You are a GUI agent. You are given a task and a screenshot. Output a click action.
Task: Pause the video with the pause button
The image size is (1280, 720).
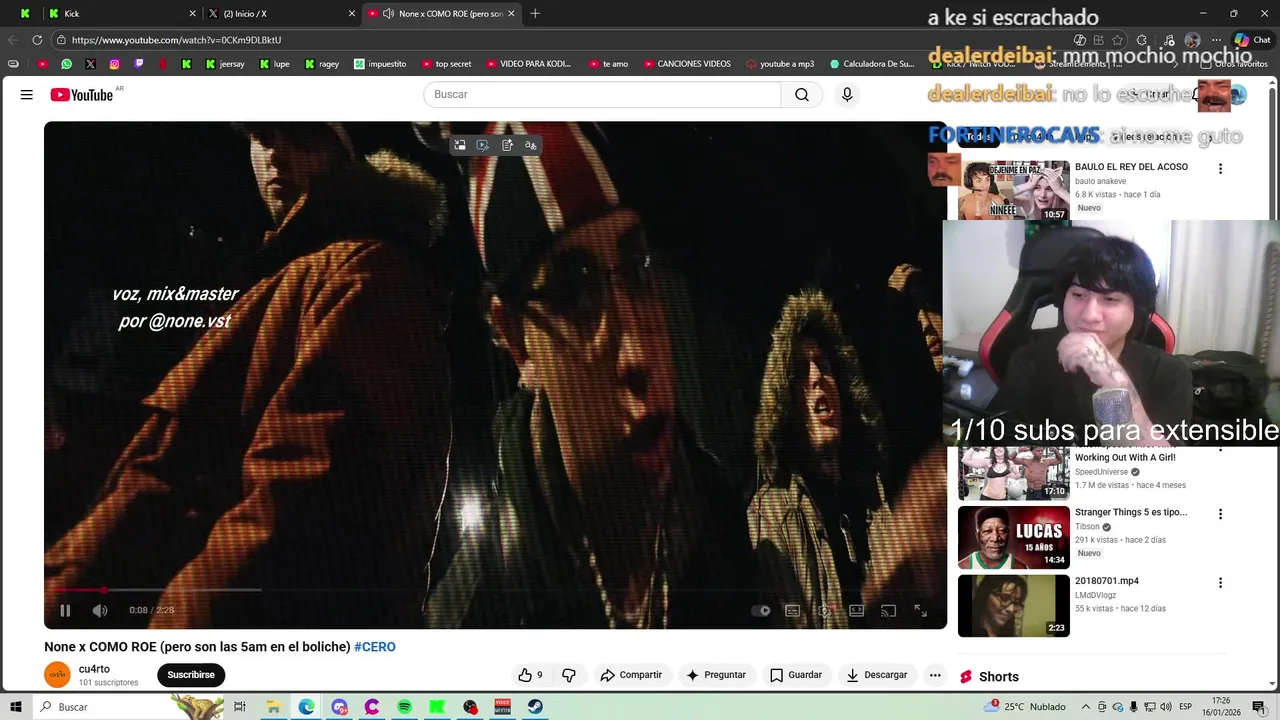tap(65, 610)
